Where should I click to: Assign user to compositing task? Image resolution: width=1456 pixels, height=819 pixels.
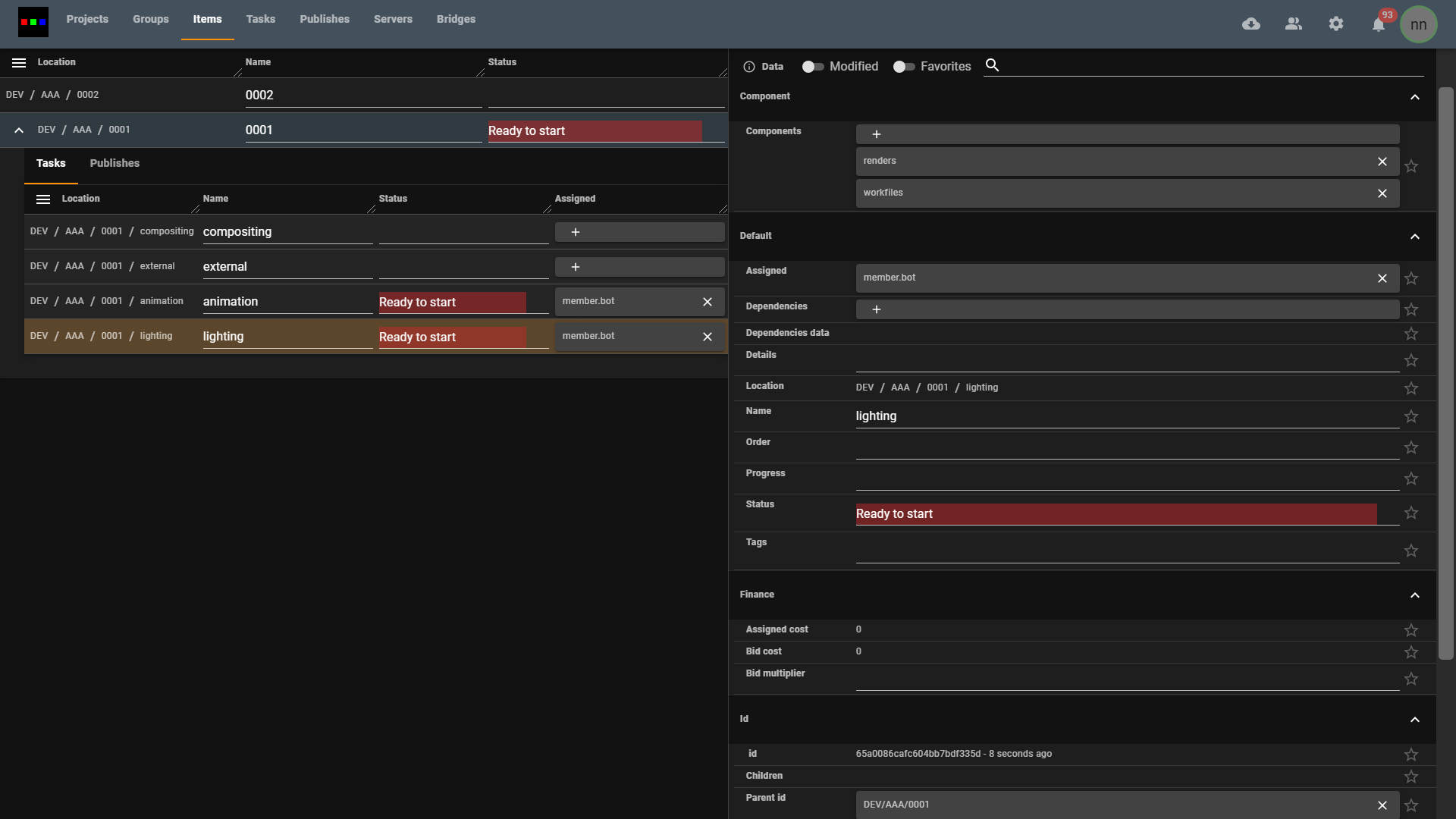(x=576, y=232)
